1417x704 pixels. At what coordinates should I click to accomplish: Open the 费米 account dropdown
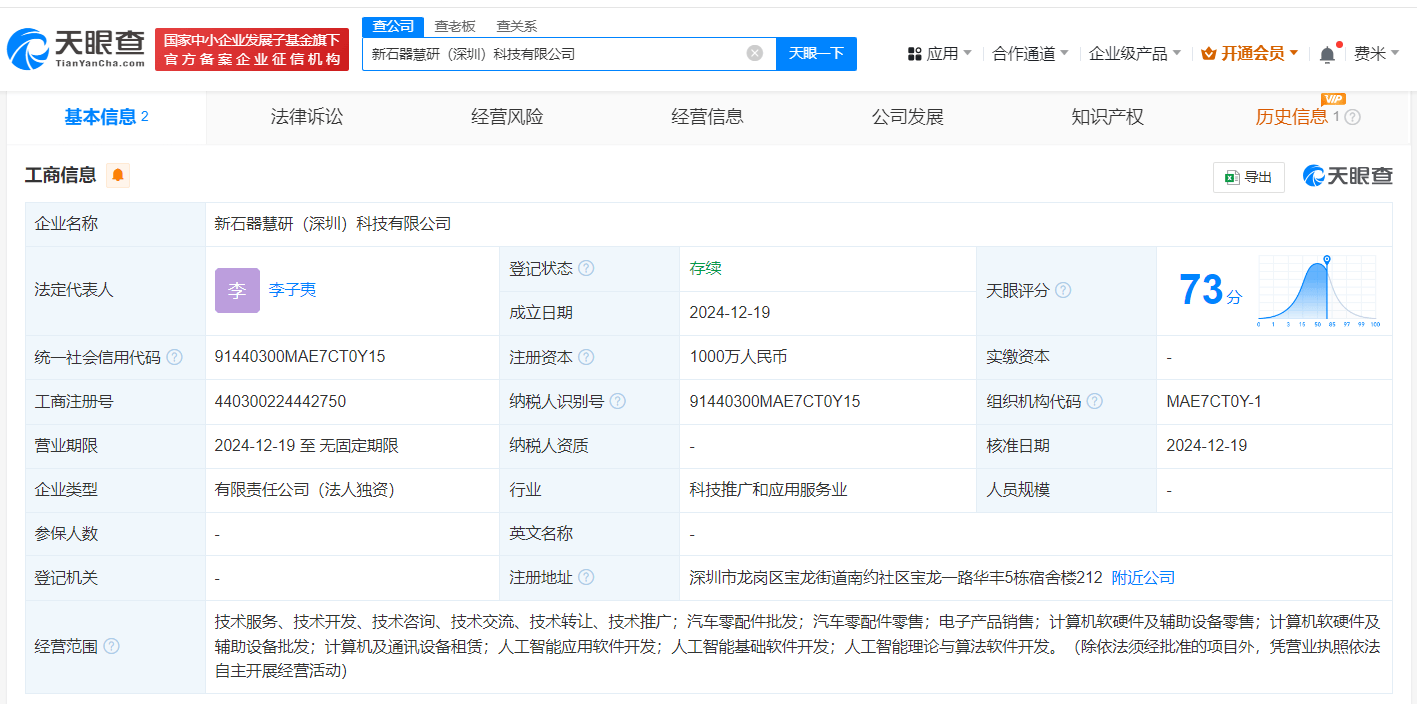[x=1377, y=54]
